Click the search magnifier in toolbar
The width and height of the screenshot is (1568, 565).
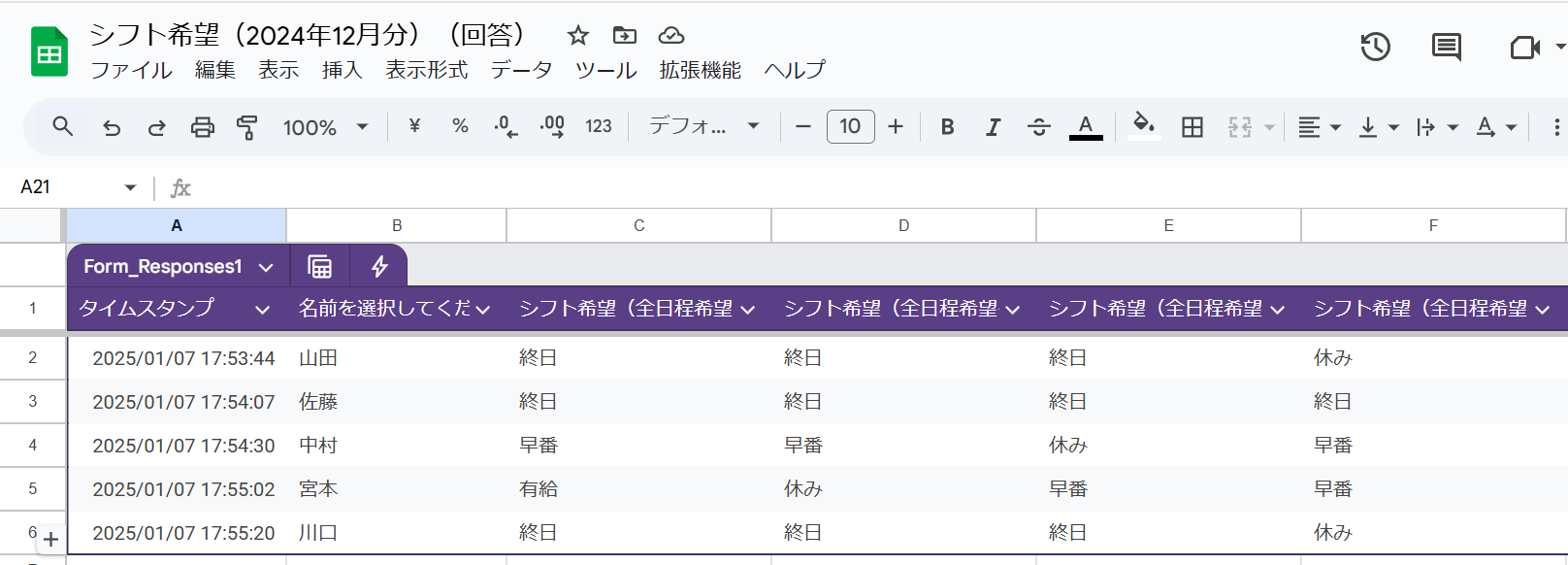(63, 126)
